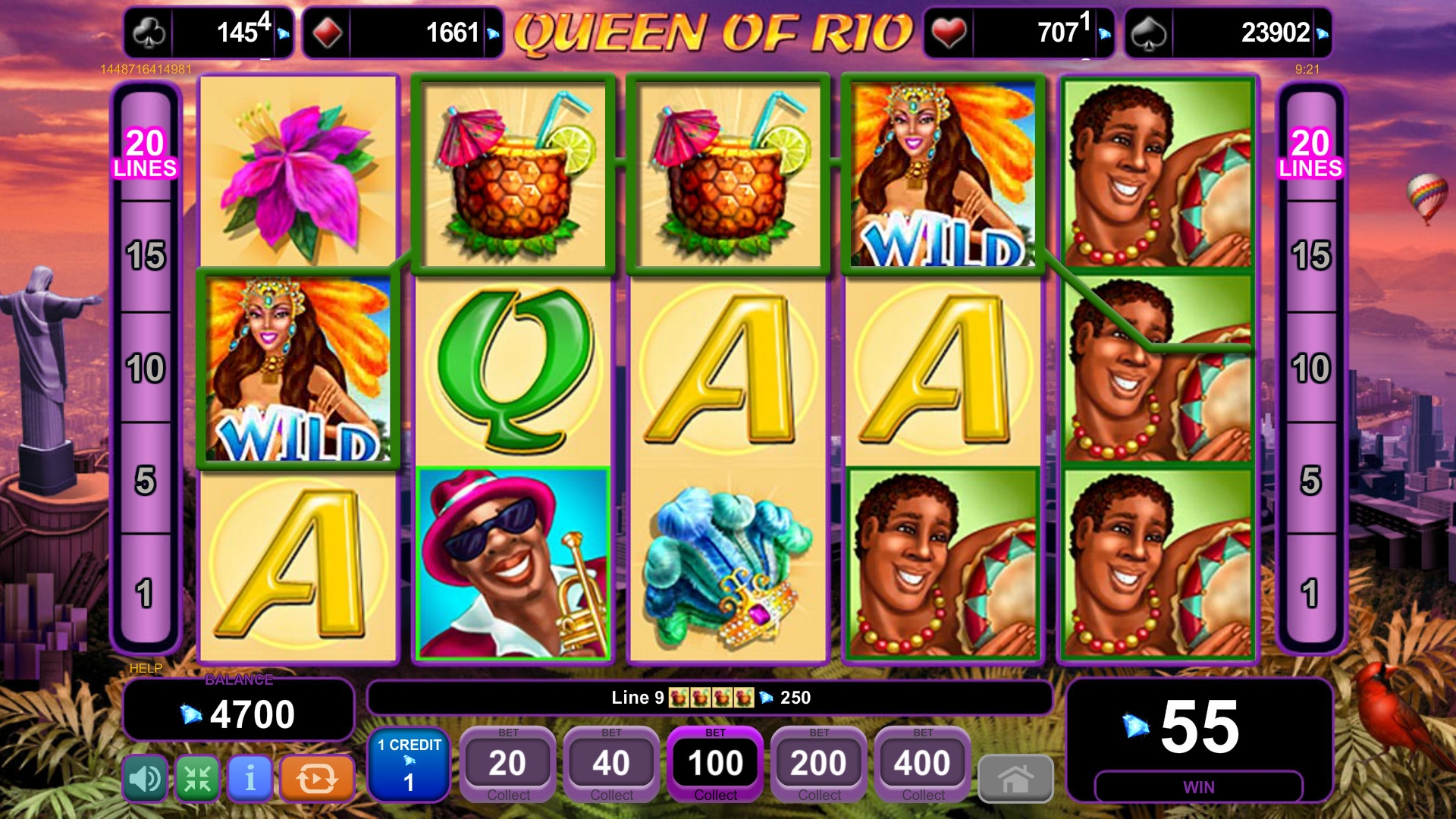Open the diamonds jackpot counter showing 1661
The height and width of the screenshot is (819, 1456).
403,33
